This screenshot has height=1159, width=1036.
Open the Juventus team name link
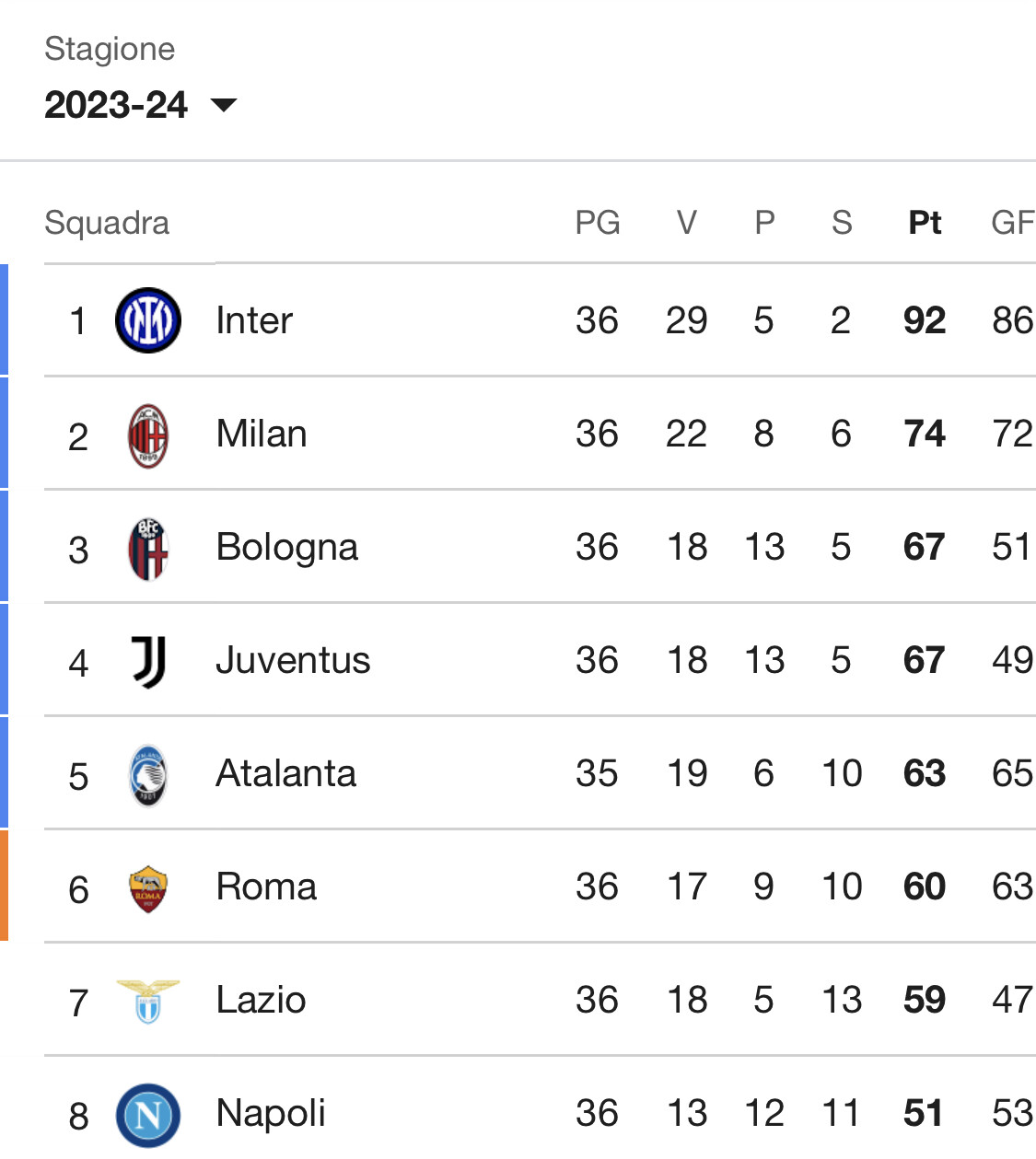(293, 660)
